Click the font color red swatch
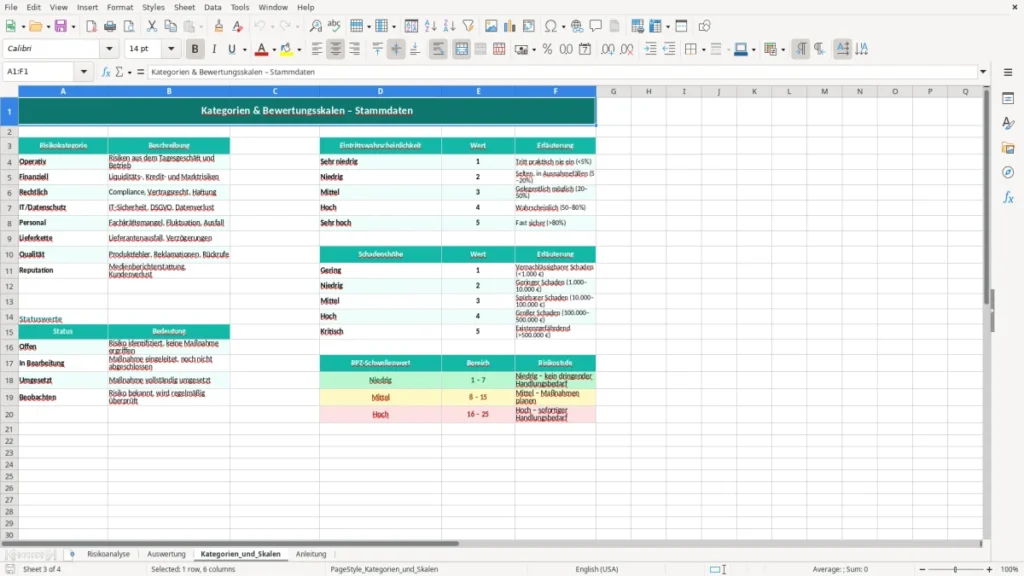 point(261,49)
